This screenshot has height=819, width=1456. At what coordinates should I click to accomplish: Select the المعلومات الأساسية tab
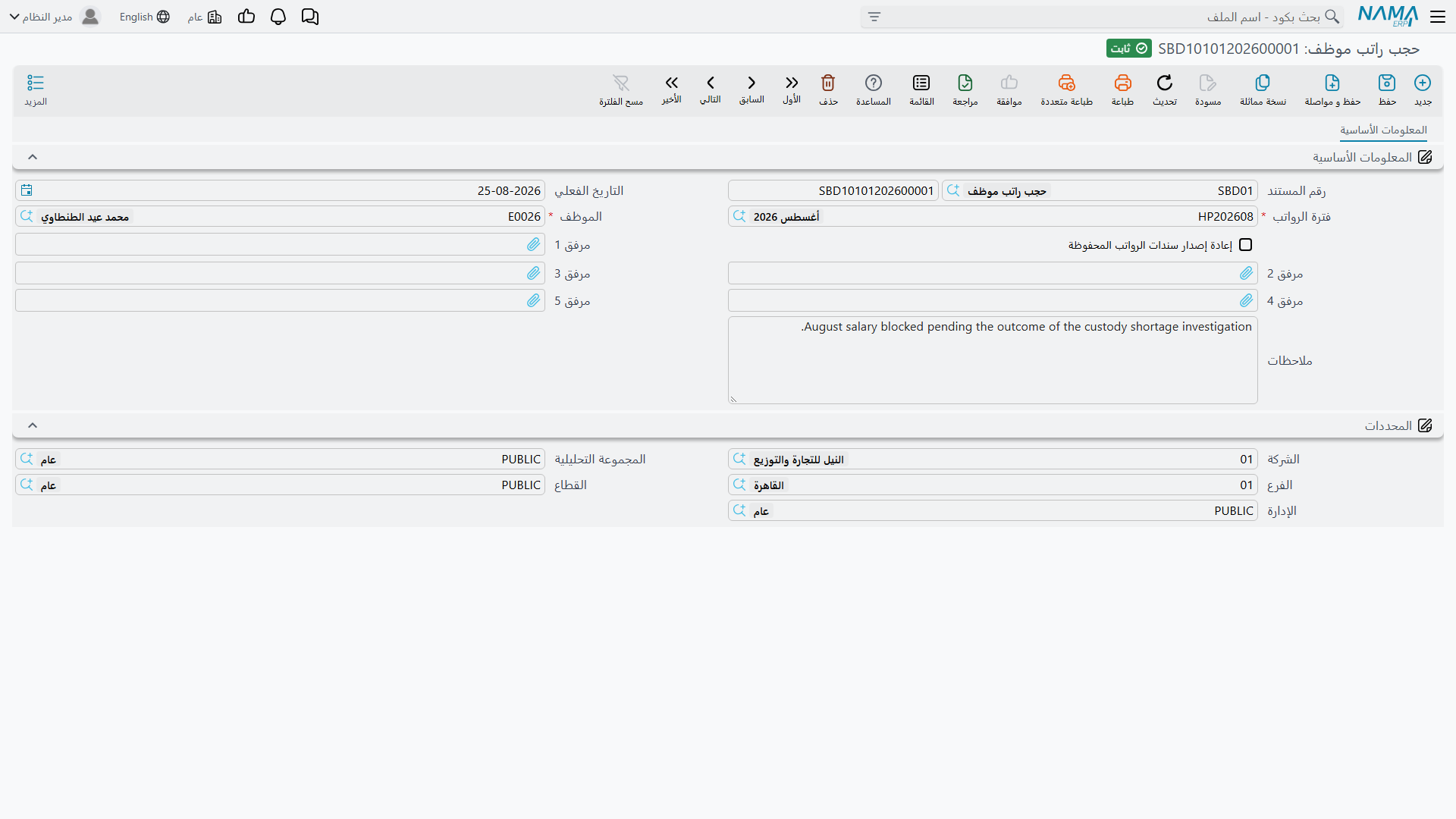click(1383, 130)
